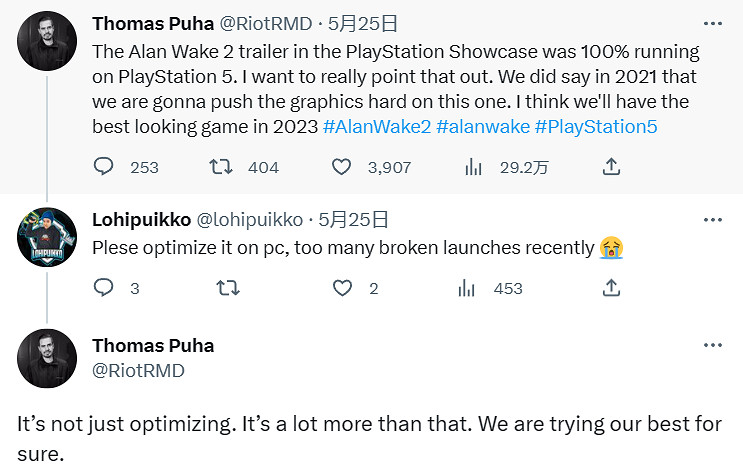The width and height of the screenshot is (743, 471).
Task: Open more options on bottom tweet
Action: pyautogui.click(x=712, y=345)
